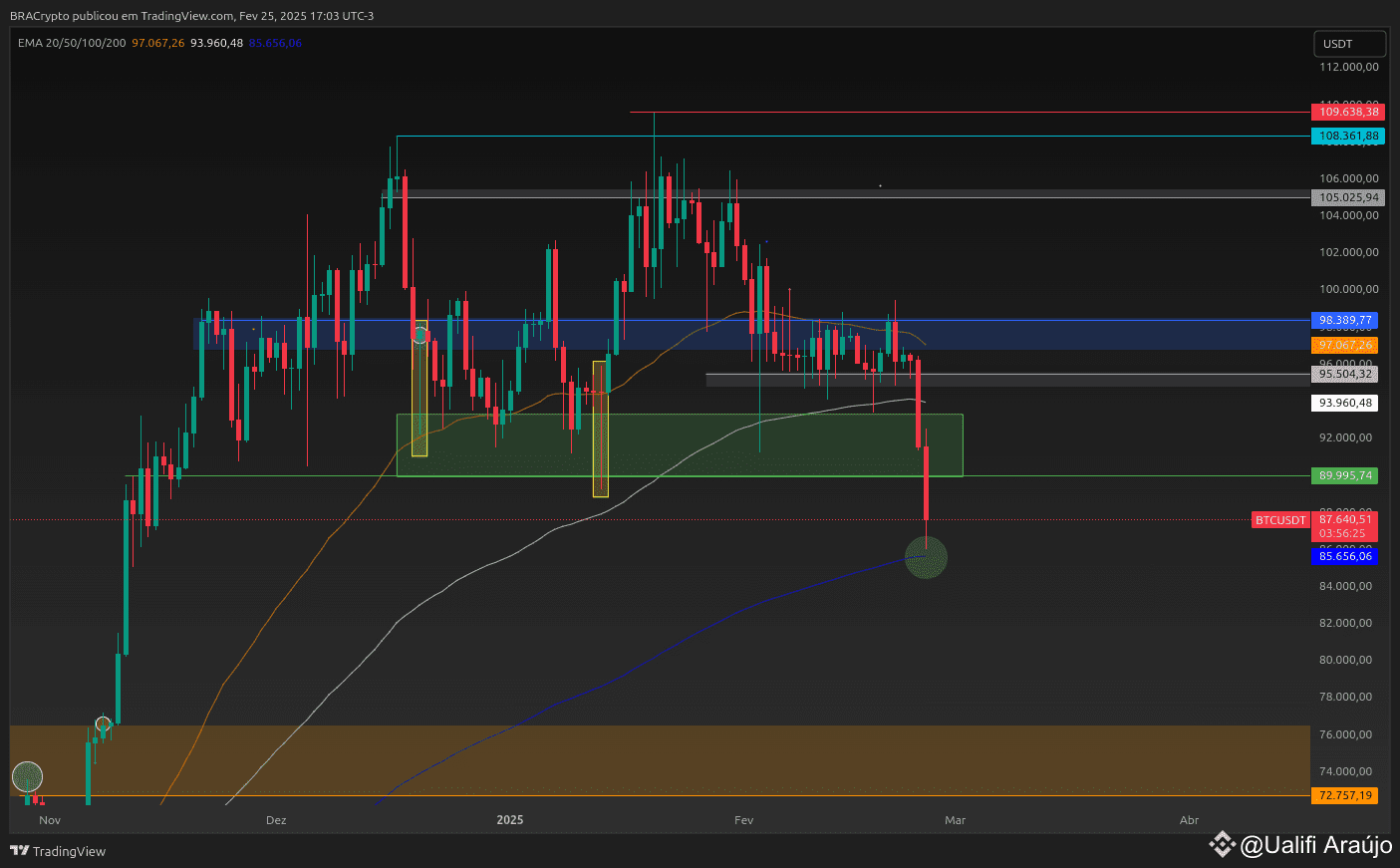
Task: Click the 92.000,00 price axis value
Action: coord(1345,437)
